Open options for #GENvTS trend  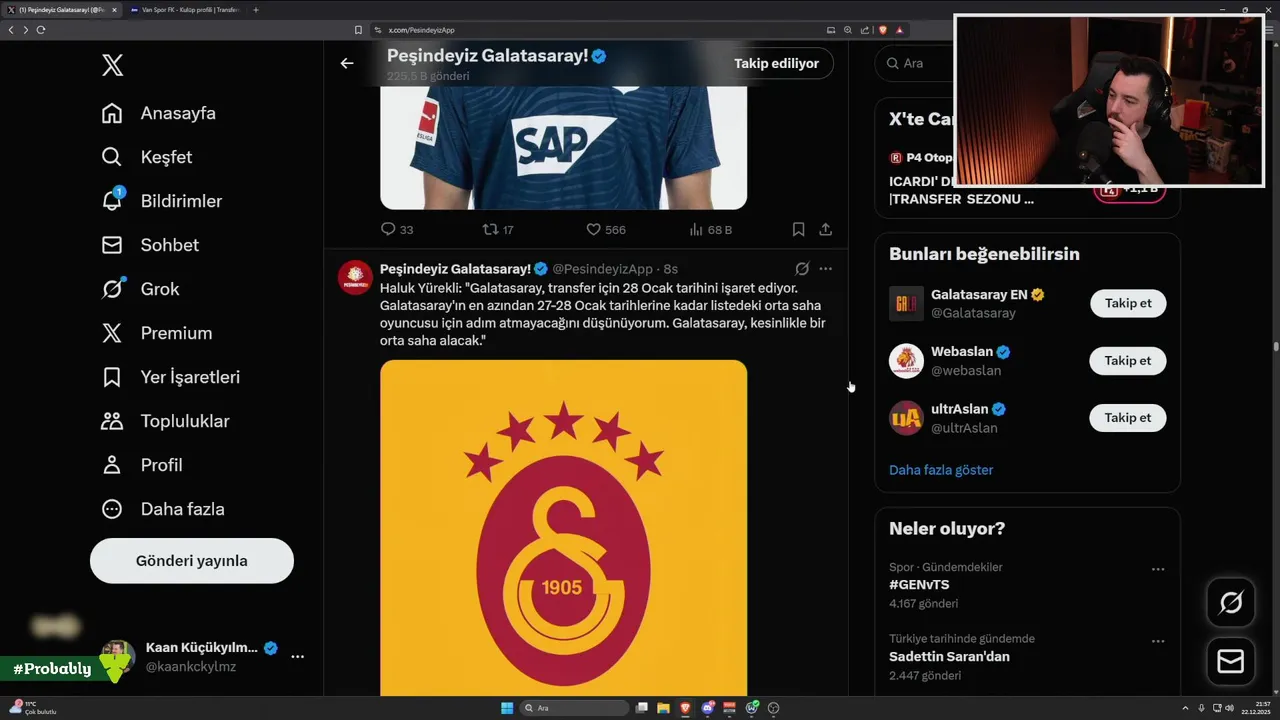click(x=1157, y=569)
